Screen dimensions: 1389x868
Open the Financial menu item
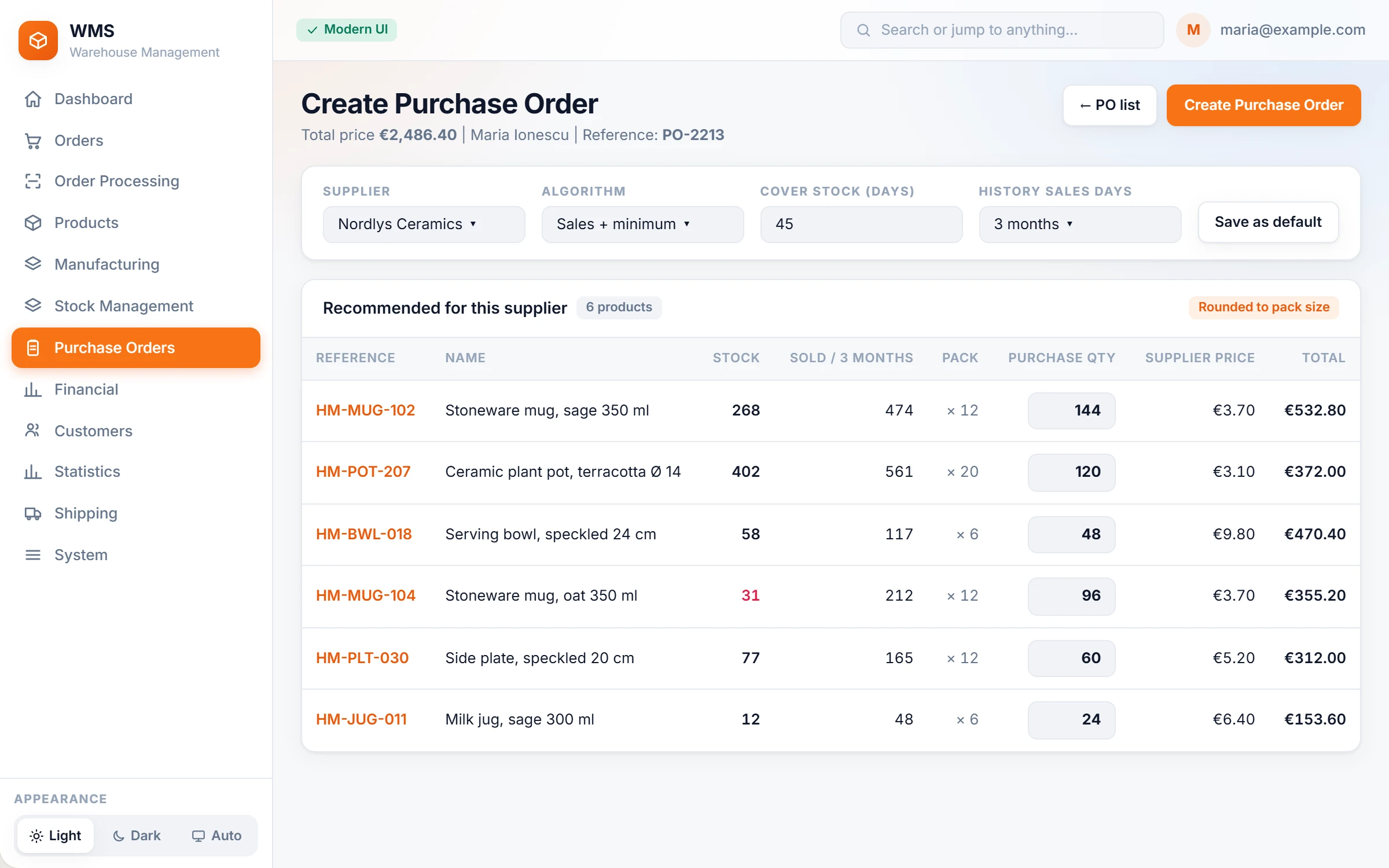[136, 389]
